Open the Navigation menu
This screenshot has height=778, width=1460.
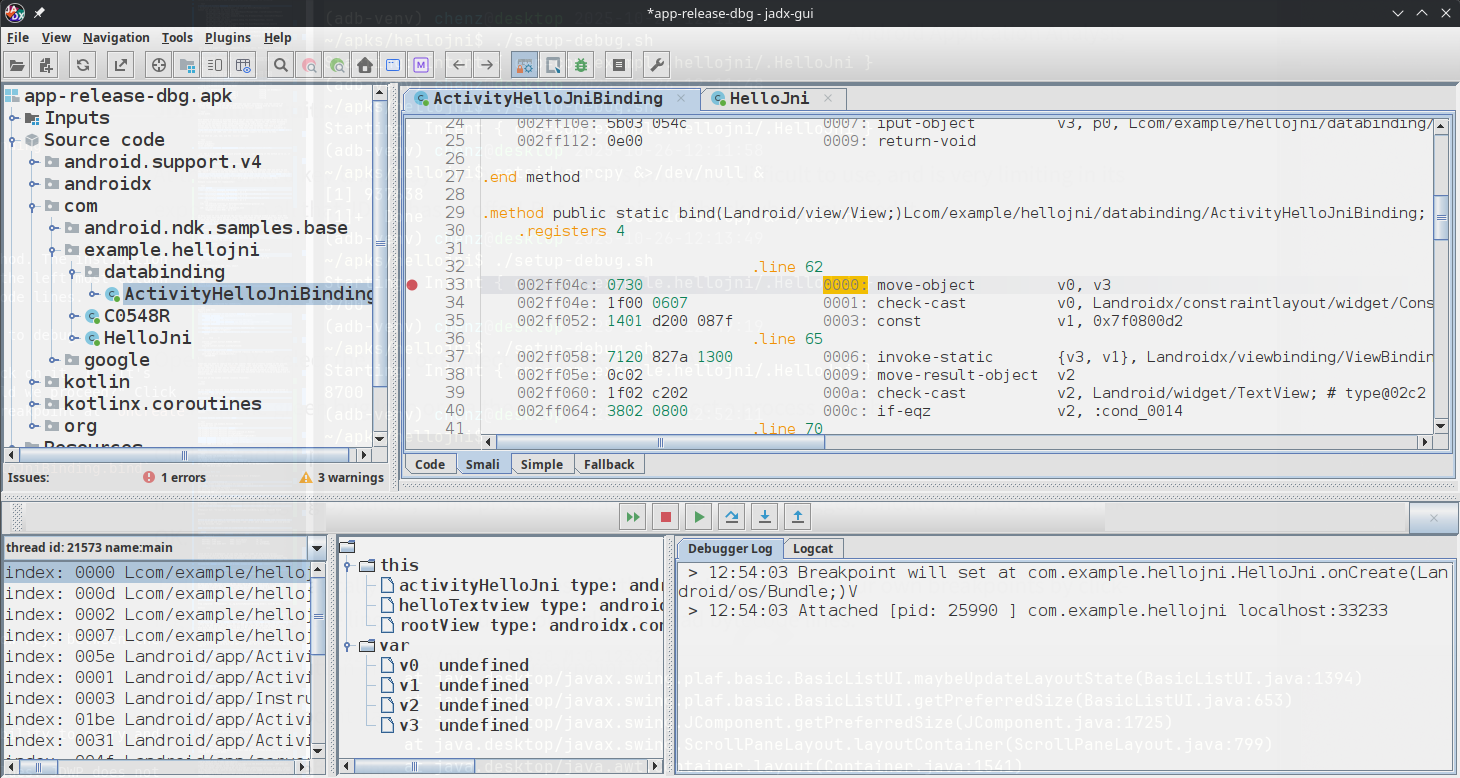[116, 37]
